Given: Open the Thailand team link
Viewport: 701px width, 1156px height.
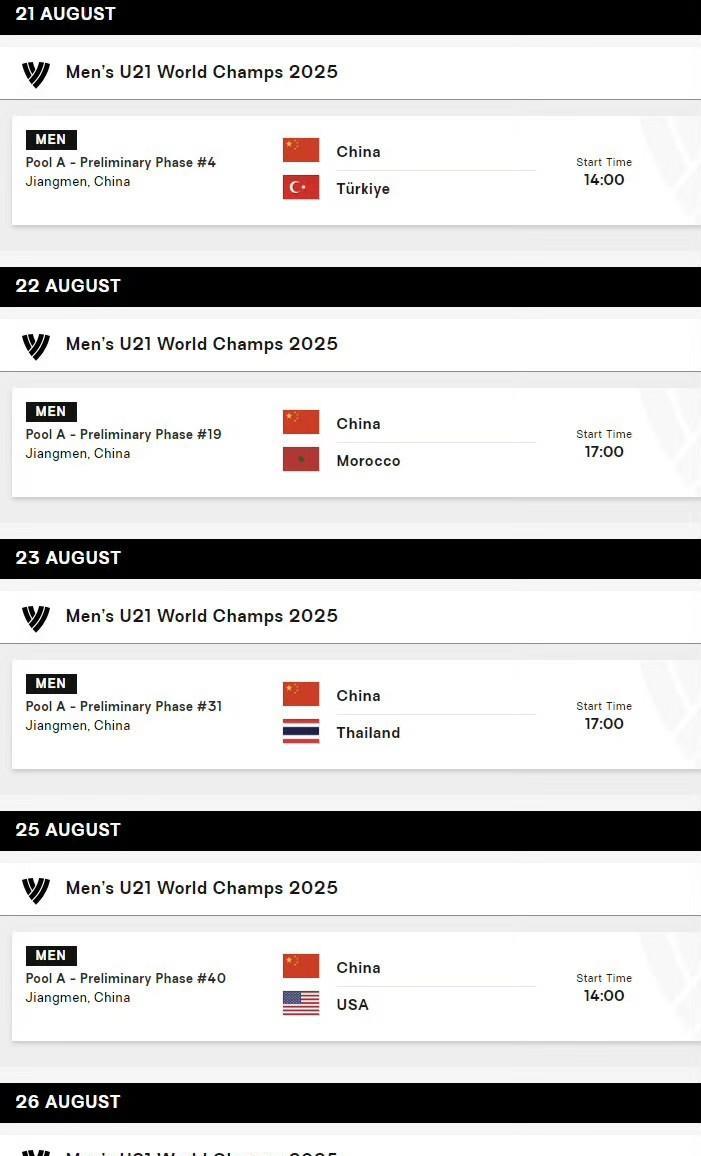Looking at the screenshot, I should [368, 733].
